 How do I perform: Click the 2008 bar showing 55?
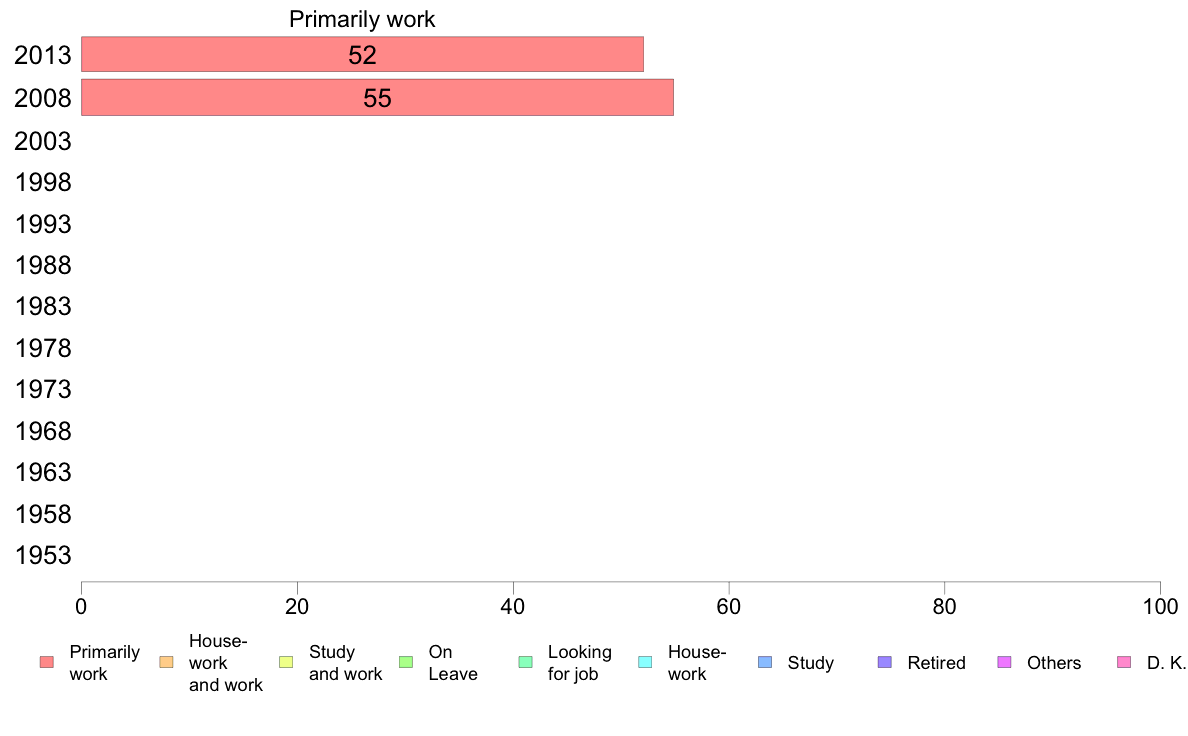point(377,98)
